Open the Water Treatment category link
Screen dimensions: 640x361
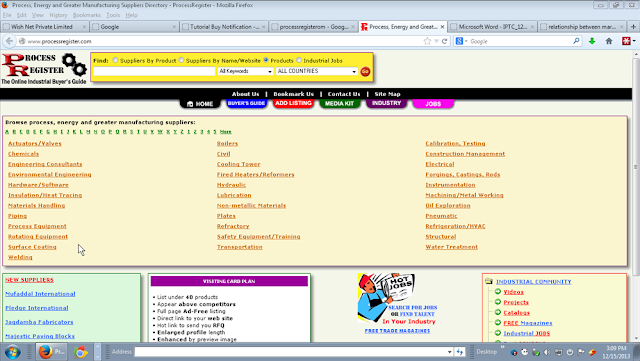tap(451, 247)
